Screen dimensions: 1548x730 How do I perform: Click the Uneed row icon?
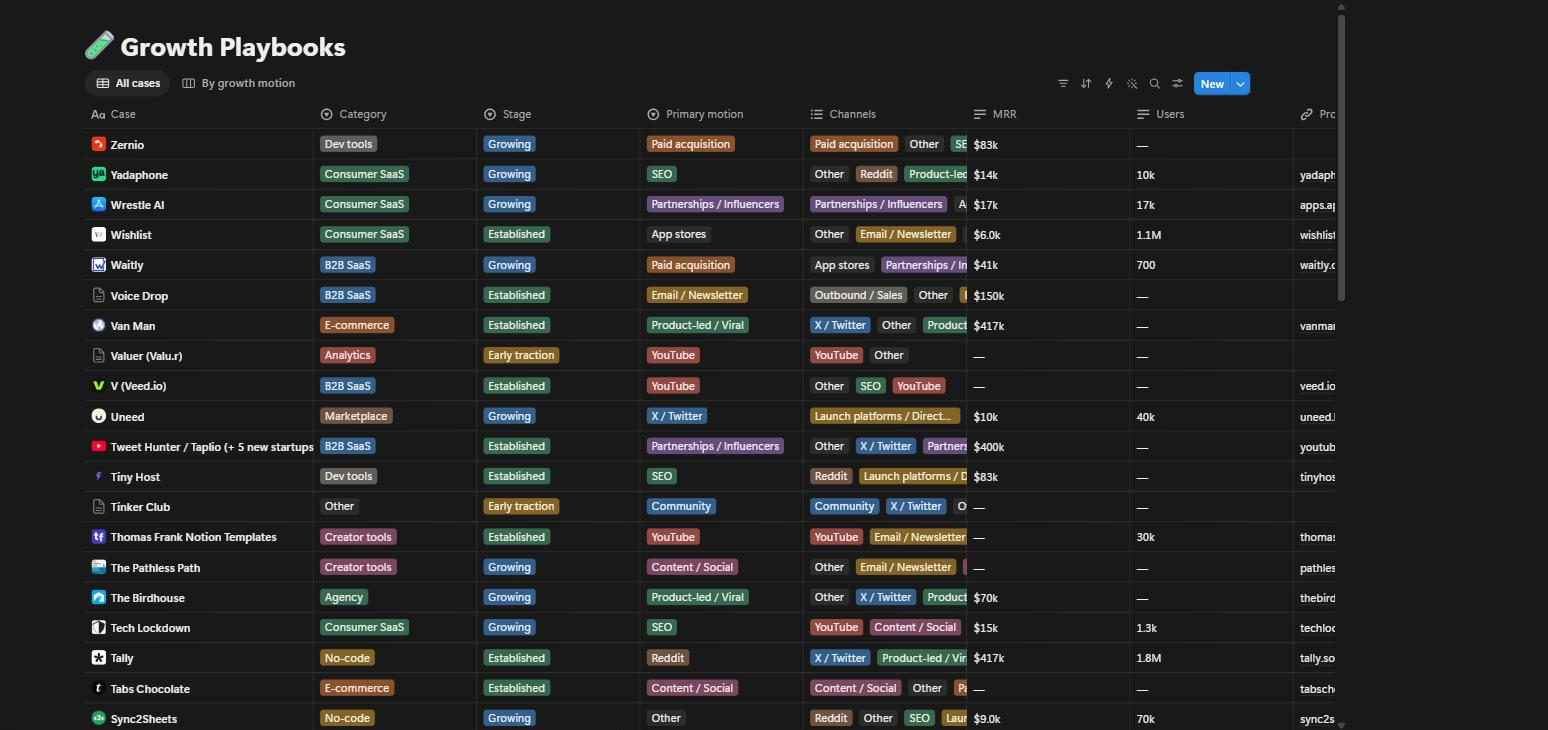pos(98,416)
